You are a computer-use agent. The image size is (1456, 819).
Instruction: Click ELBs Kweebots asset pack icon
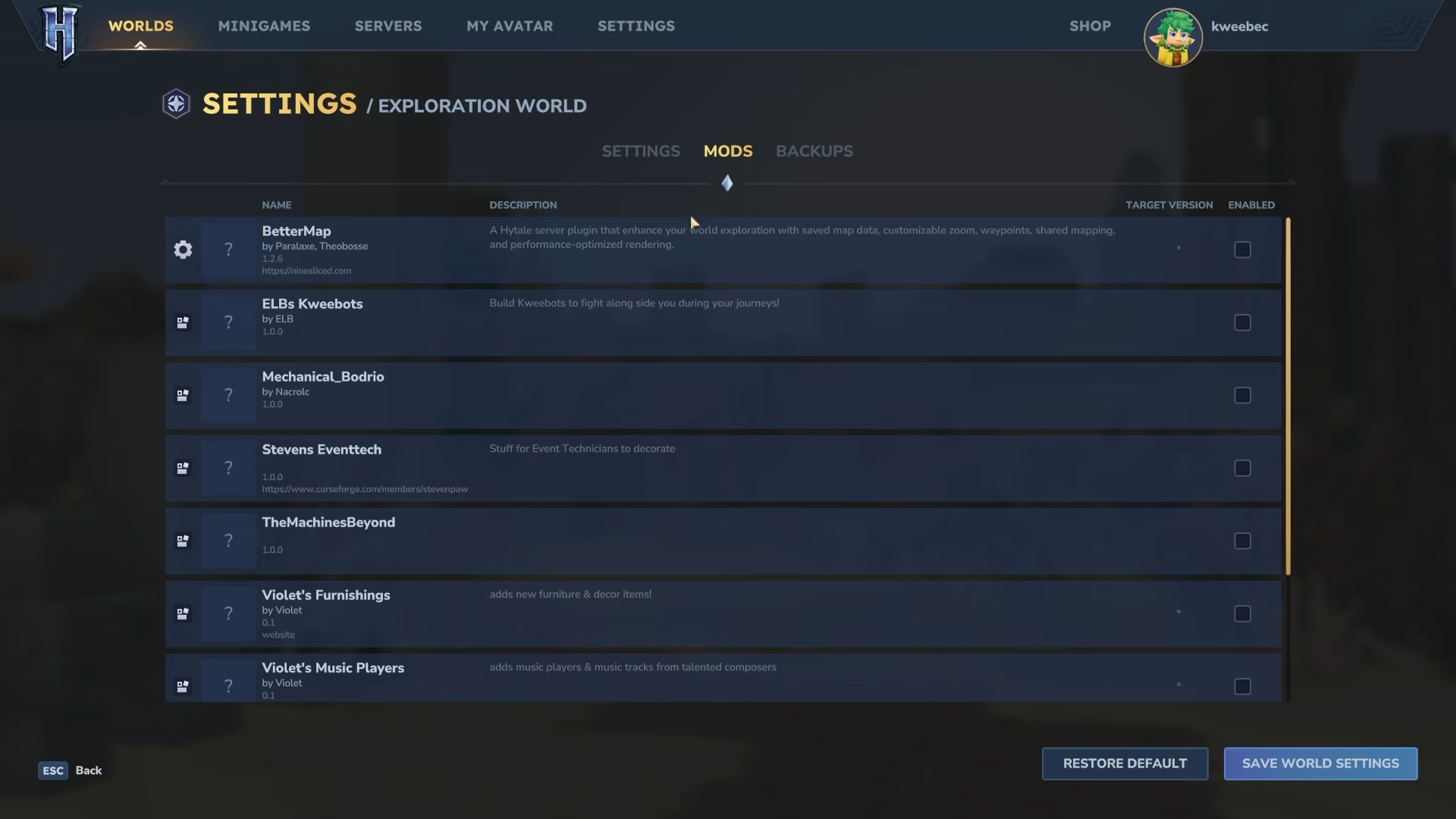pos(183,323)
